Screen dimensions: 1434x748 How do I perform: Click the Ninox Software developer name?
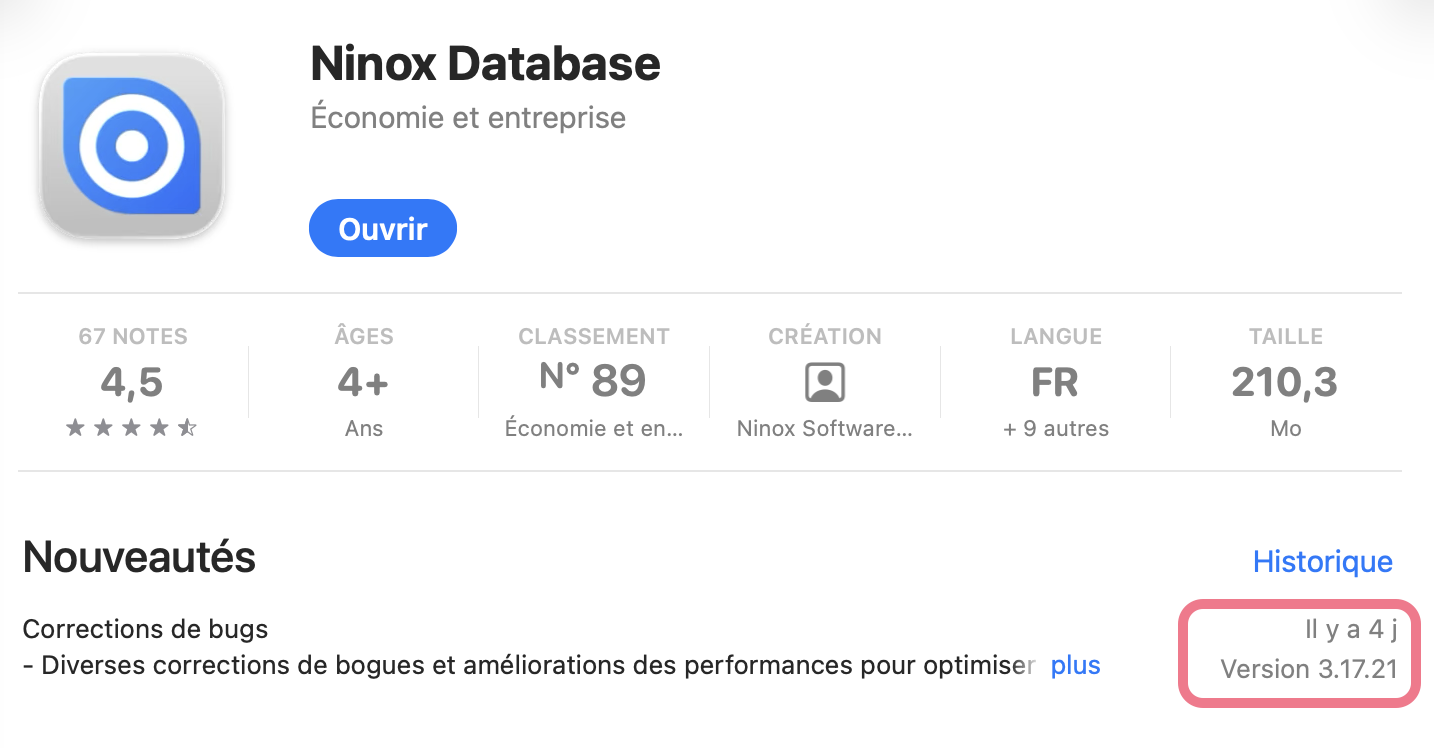[825, 429]
